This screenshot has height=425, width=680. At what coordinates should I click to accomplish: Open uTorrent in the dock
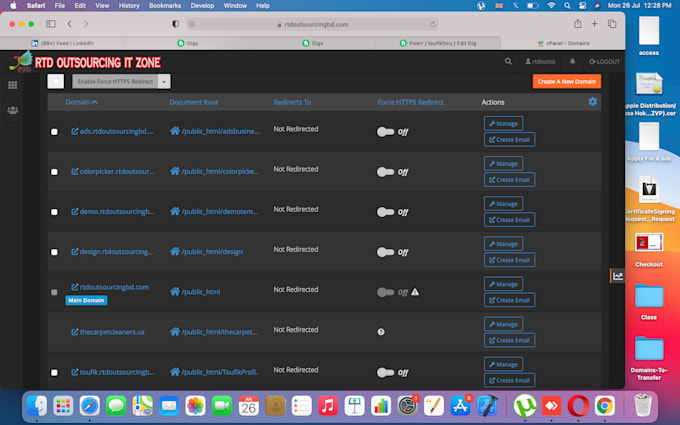pyautogui.click(x=525, y=406)
